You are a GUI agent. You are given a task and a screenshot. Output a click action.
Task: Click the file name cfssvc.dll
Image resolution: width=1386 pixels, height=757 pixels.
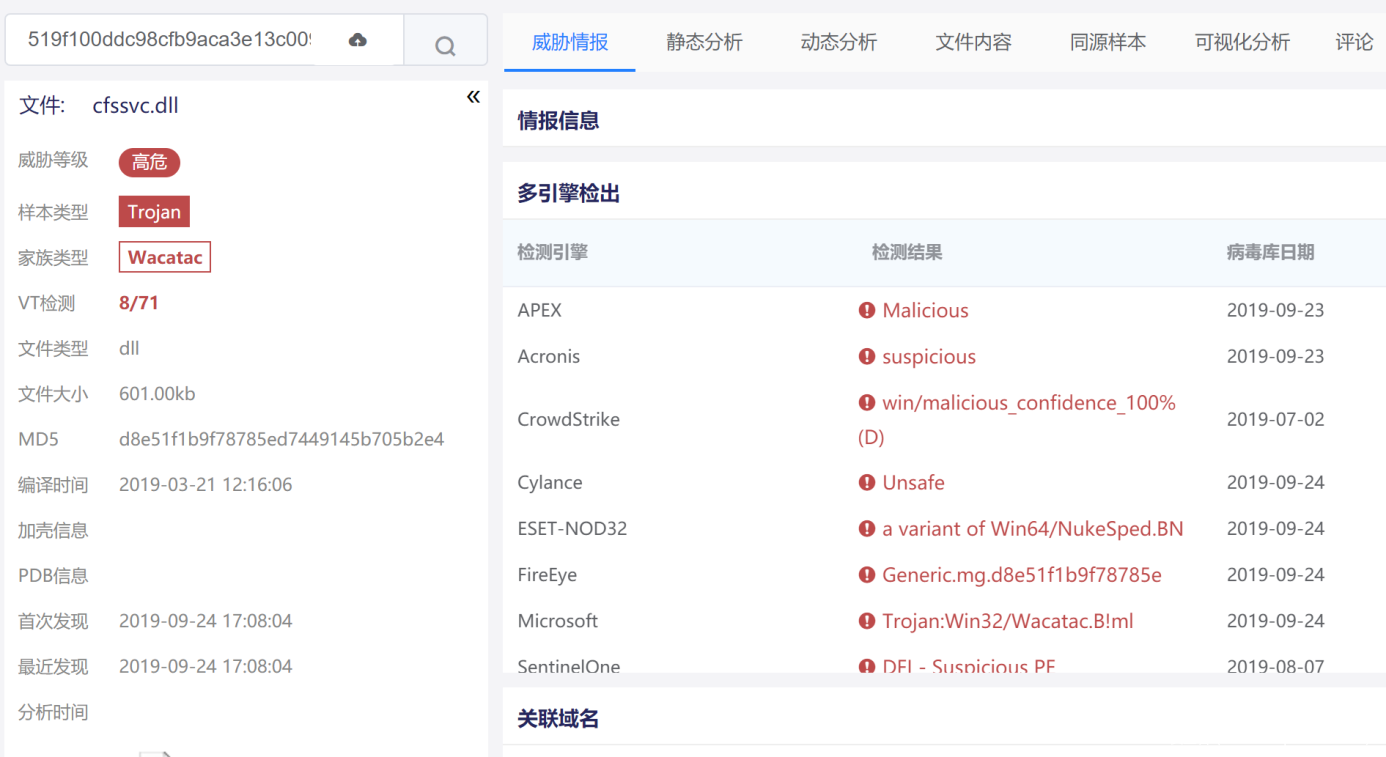click(135, 106)
